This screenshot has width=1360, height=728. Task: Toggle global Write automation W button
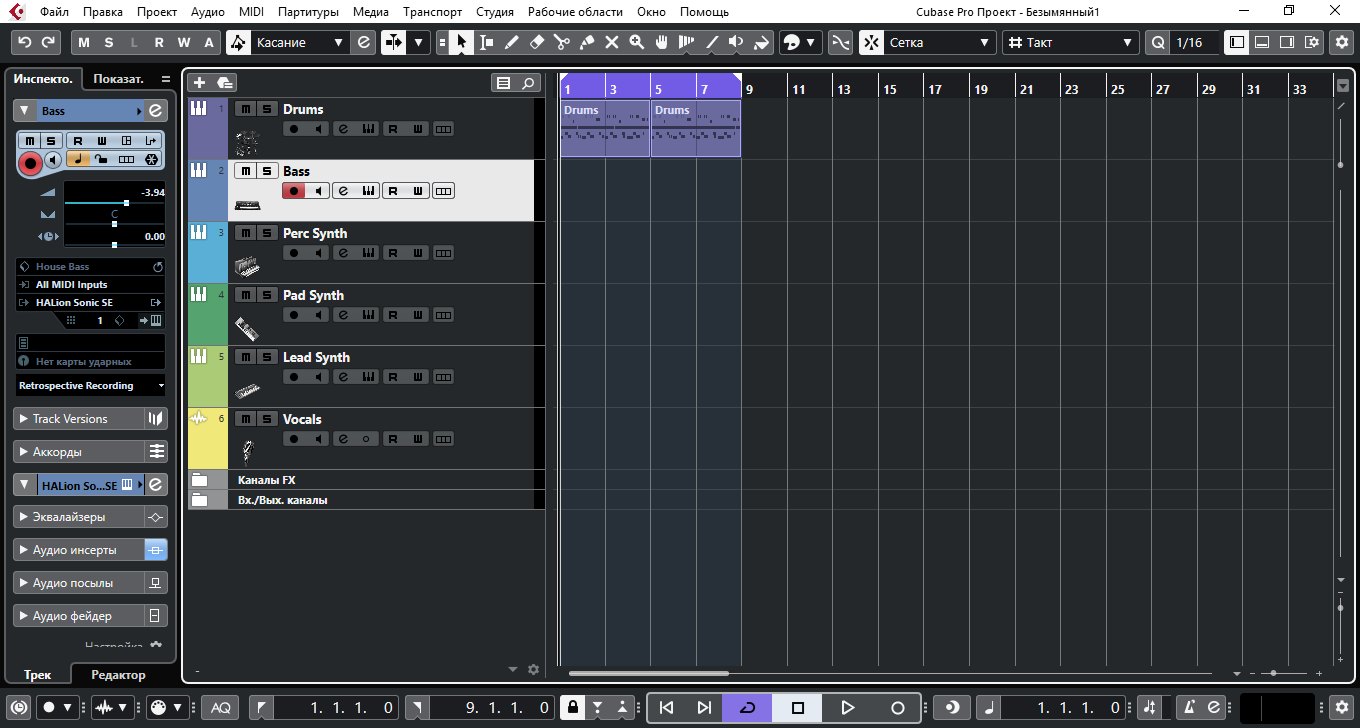coord(184,43)
